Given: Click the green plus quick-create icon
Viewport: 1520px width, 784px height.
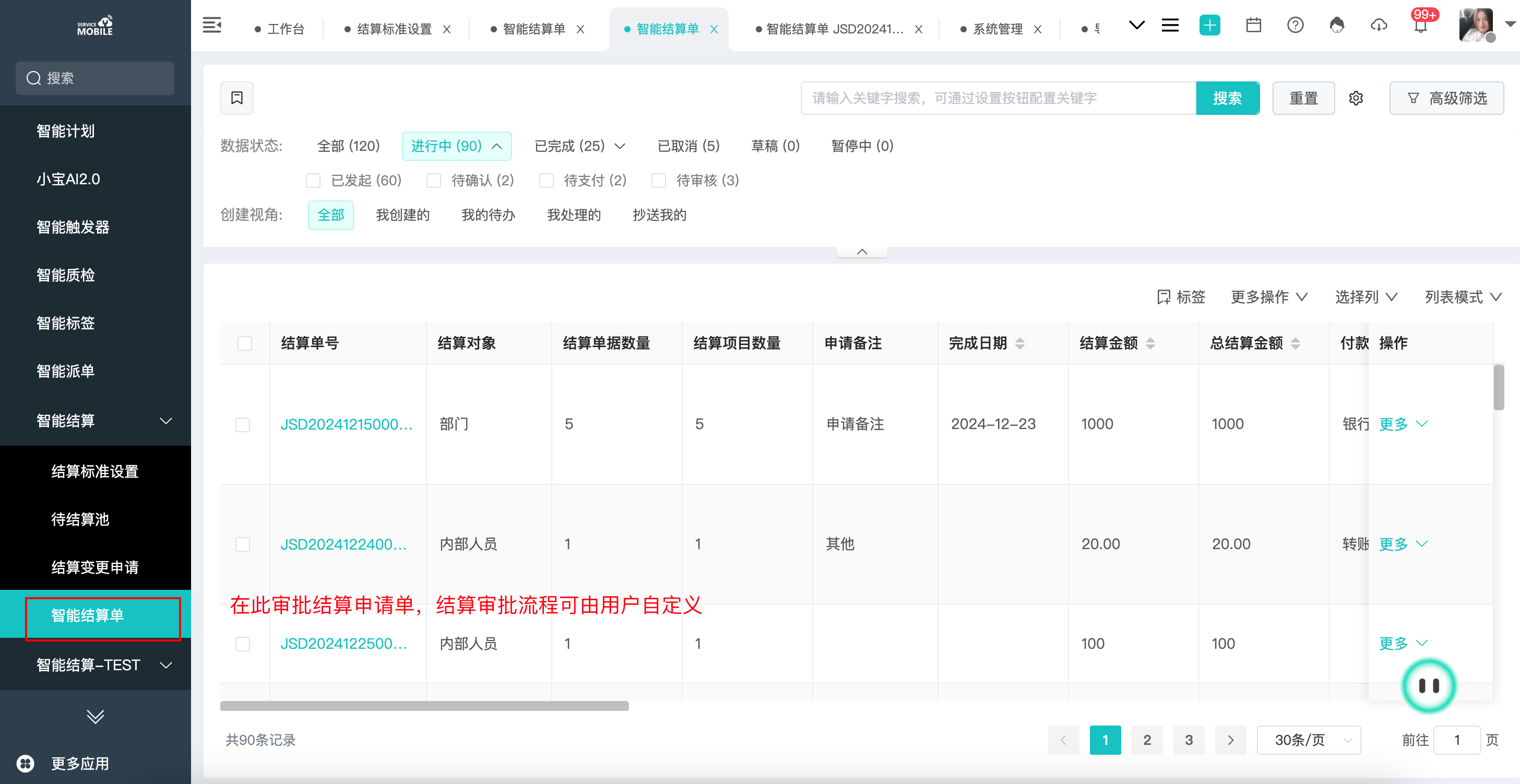Looking at the screenshot, I should coord(1209,26).
